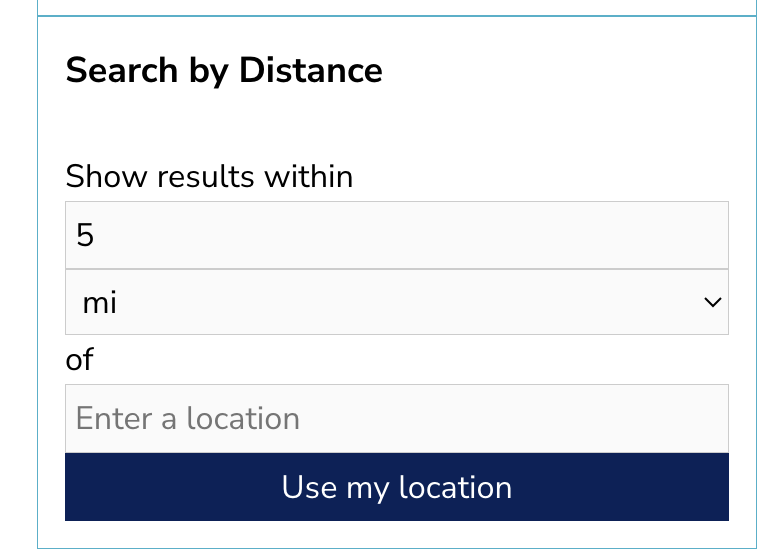Click the Show results within label
This screenshot has width=780, height=560.
tap(209, 176)
